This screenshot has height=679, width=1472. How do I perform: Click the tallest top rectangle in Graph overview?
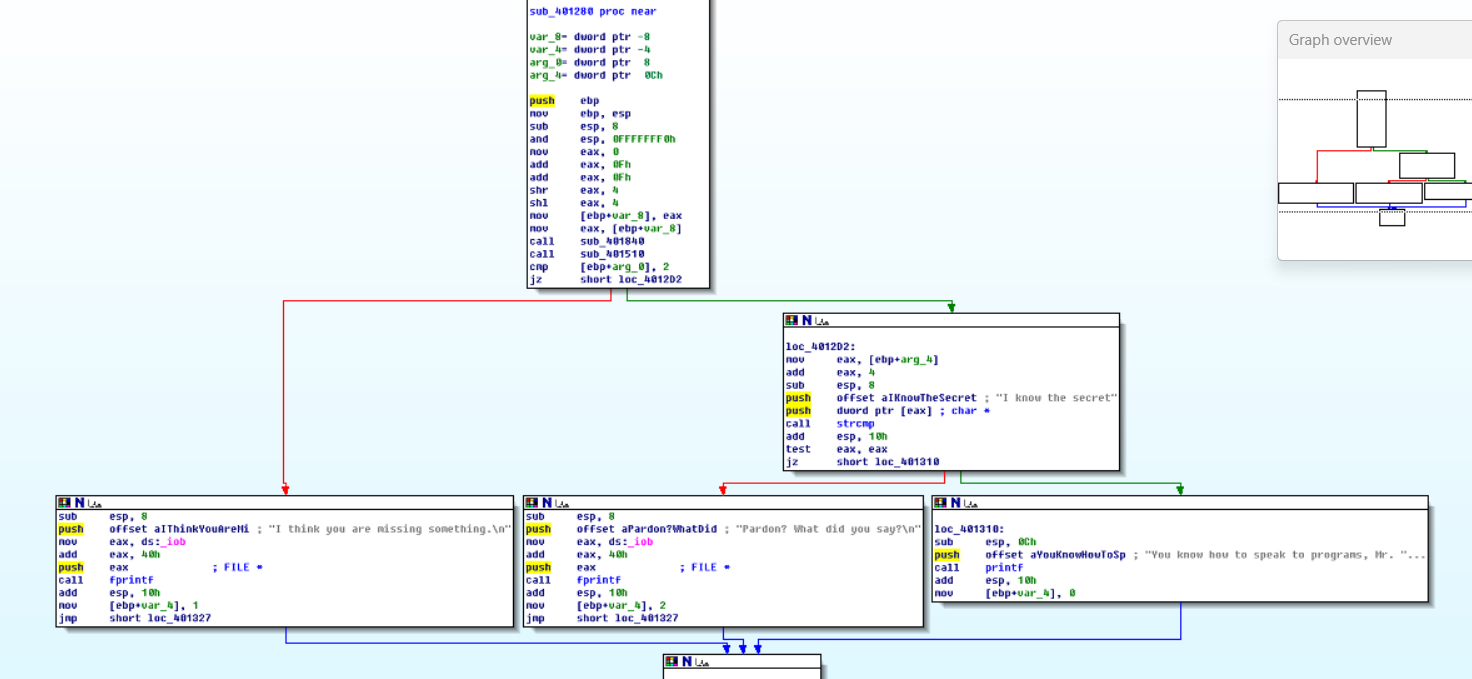click(1371, 119)
